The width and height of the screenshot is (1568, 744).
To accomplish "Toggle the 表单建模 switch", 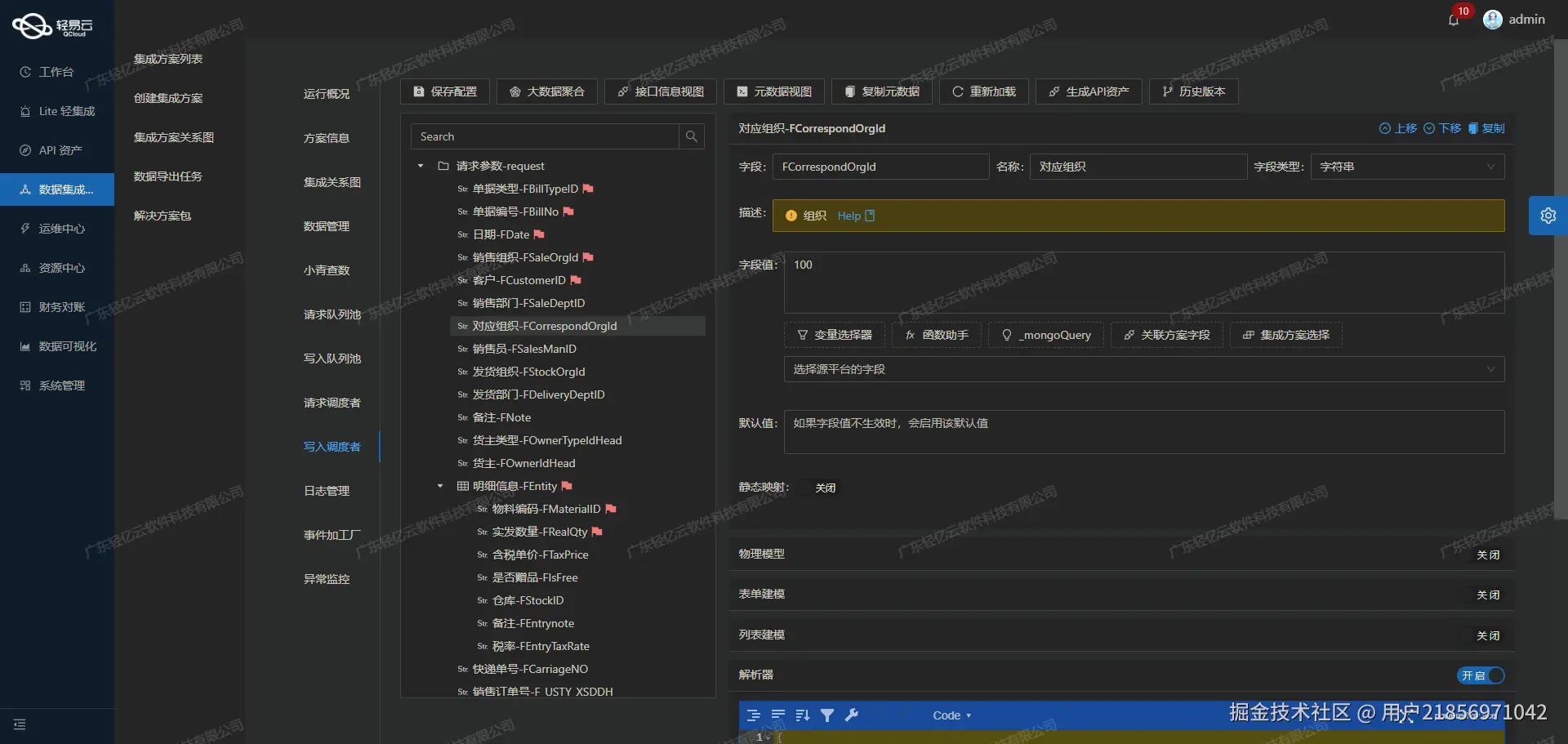I will pyautogui.click(x=1481, y=595).
